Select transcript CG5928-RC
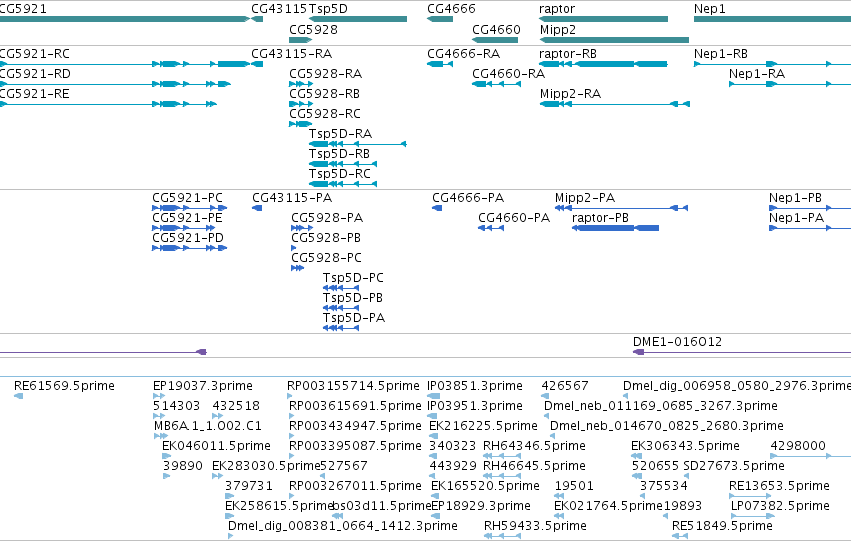 301,124
